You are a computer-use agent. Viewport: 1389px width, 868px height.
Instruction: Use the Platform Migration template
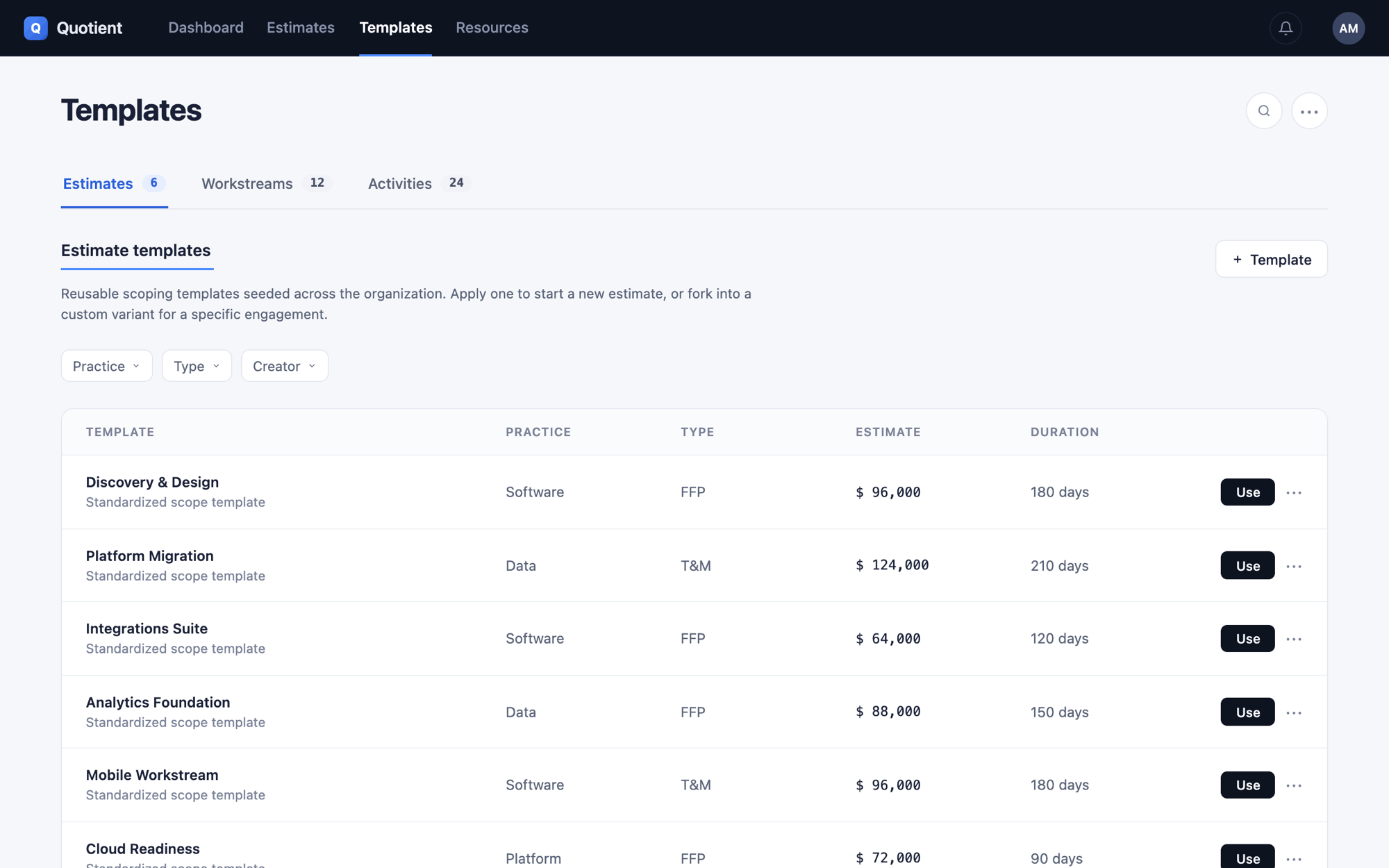coord(1247,565)
